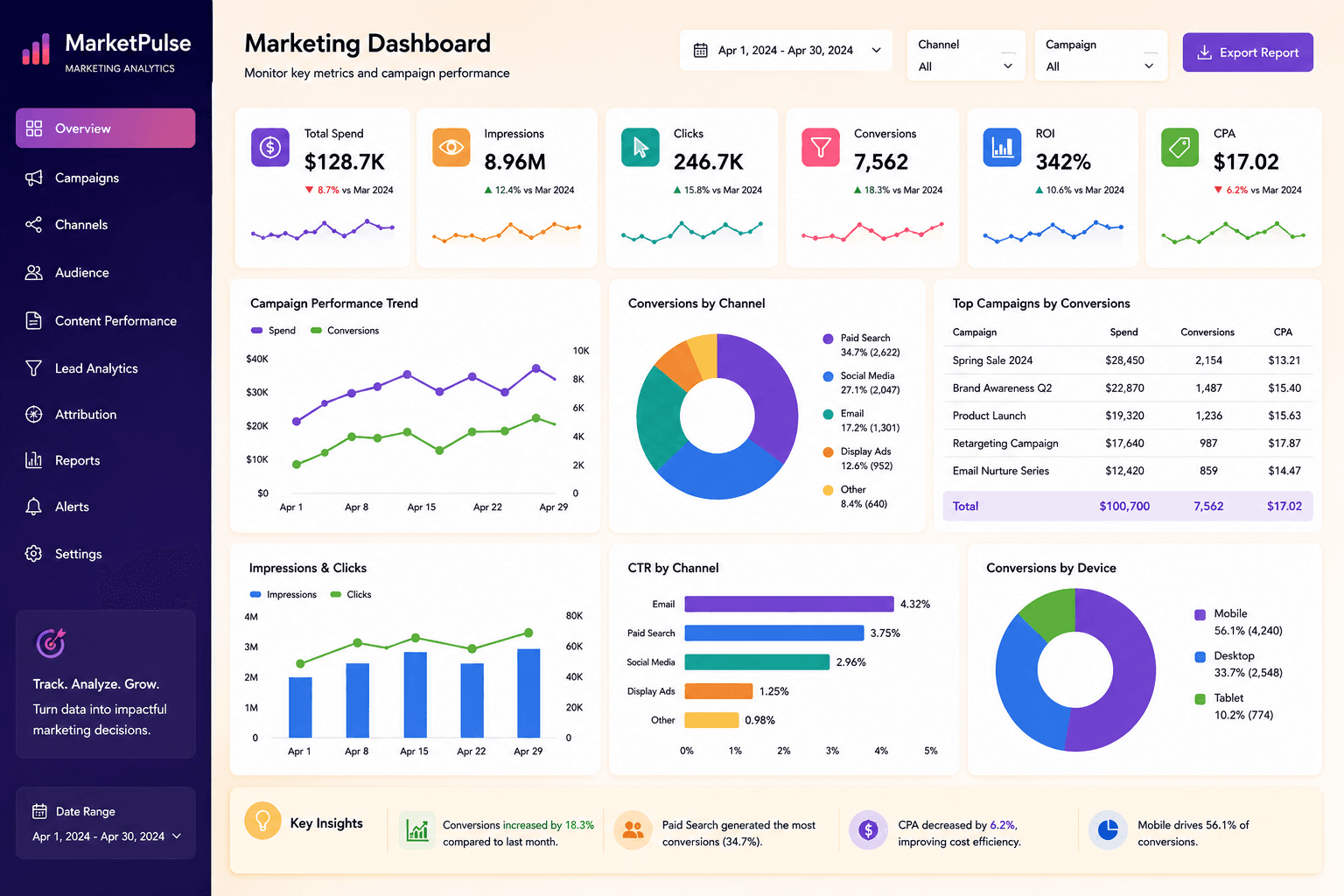The image size is (1344, 896).
Task: Toggle Email in channel donut legend
Action: click(x=862, y=420)
